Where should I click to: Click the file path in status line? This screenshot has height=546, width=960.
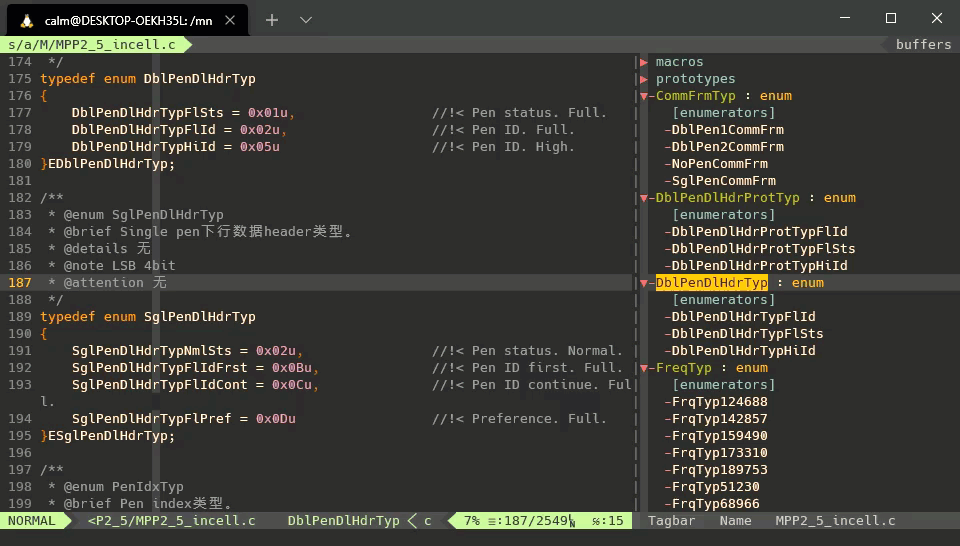171,521
